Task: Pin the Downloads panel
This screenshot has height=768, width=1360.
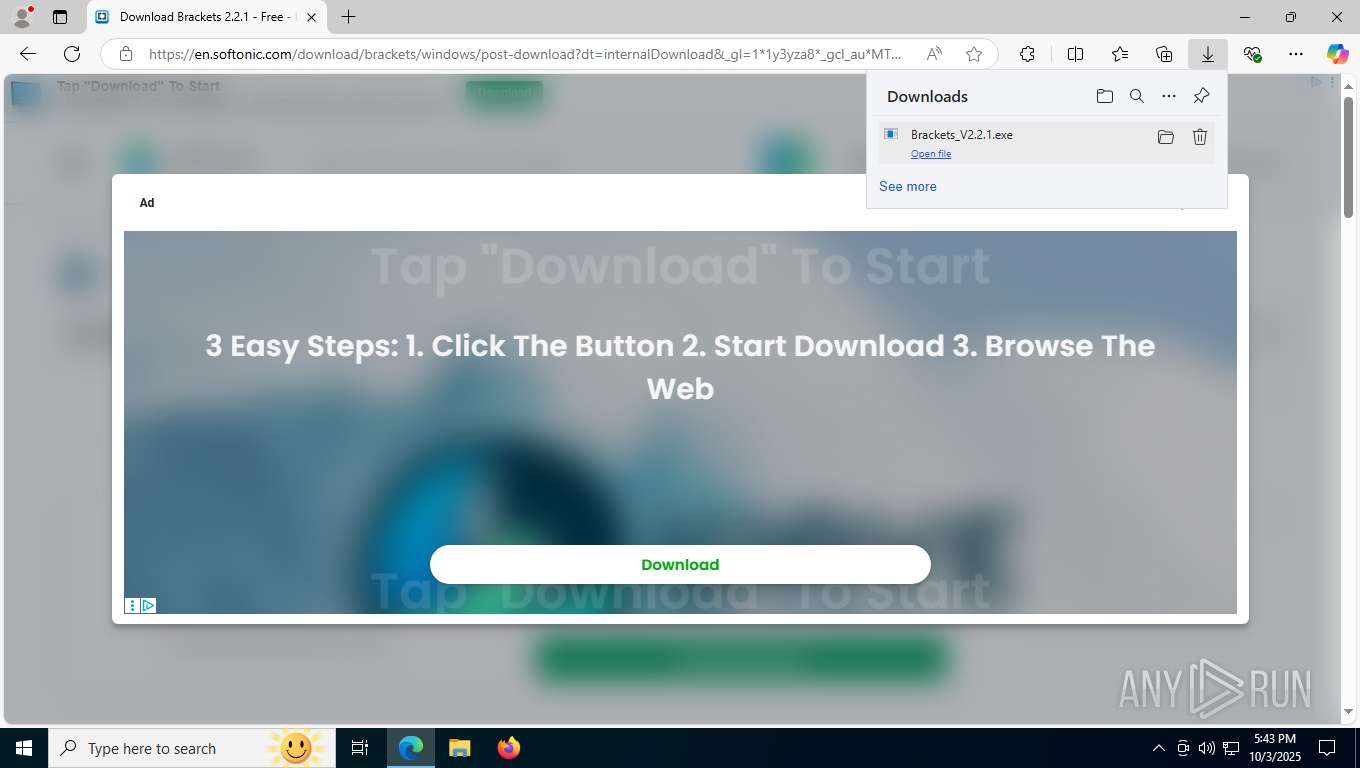Action: 1201,96
